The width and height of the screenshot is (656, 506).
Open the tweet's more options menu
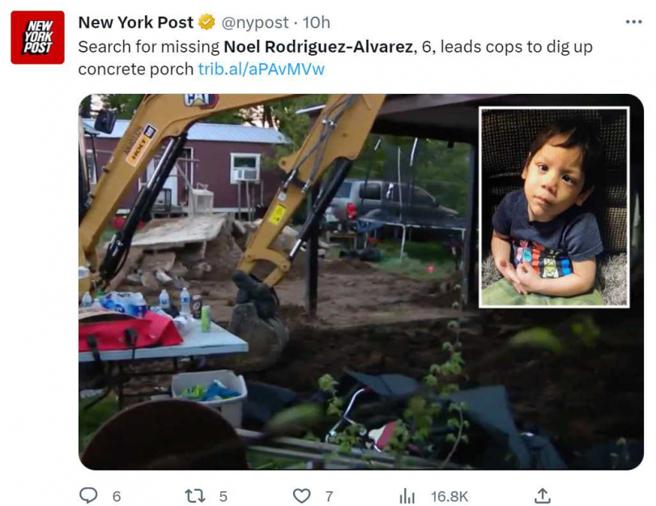(632, 22)
